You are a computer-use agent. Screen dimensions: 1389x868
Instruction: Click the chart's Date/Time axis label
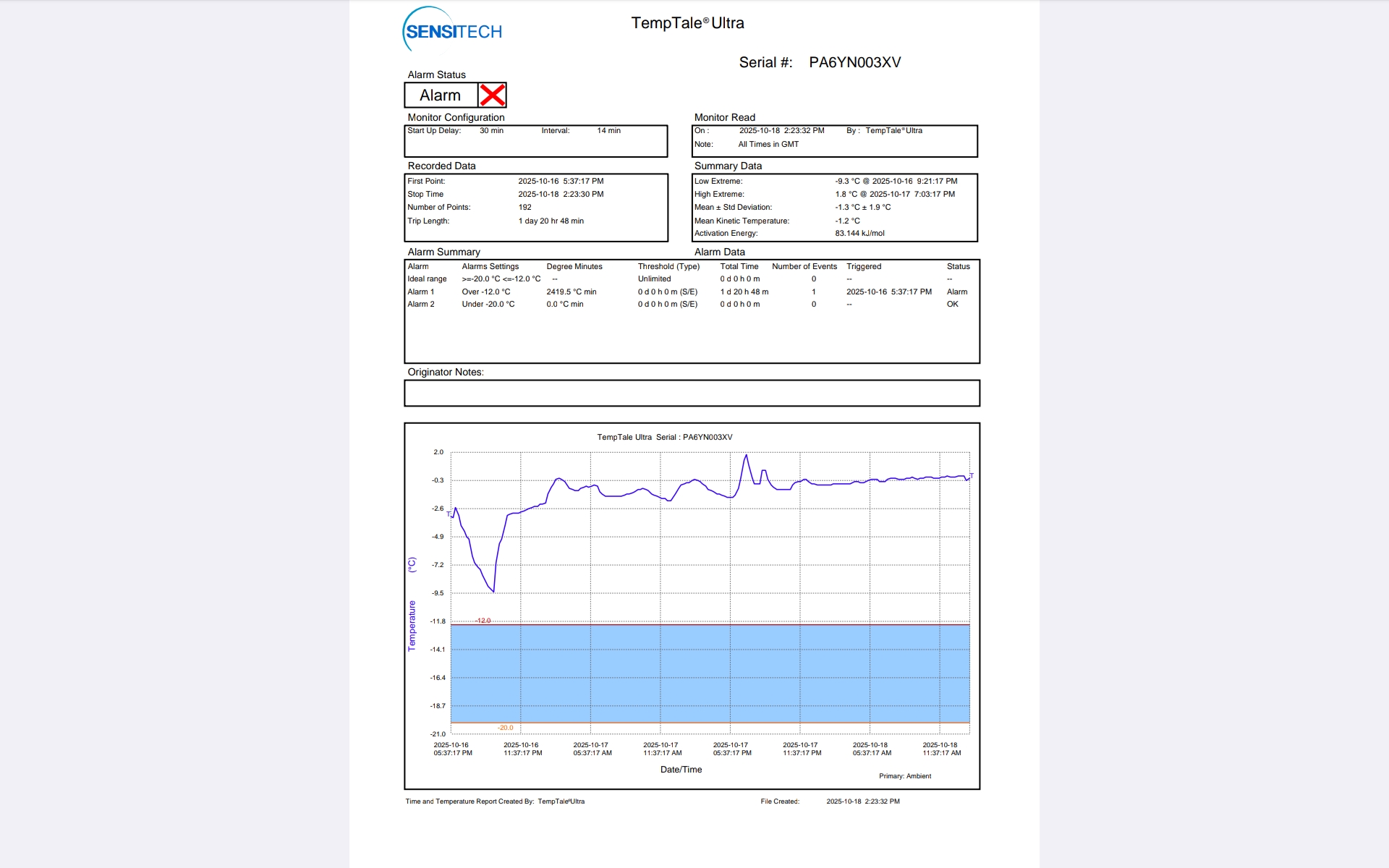(x=681, y=770)
